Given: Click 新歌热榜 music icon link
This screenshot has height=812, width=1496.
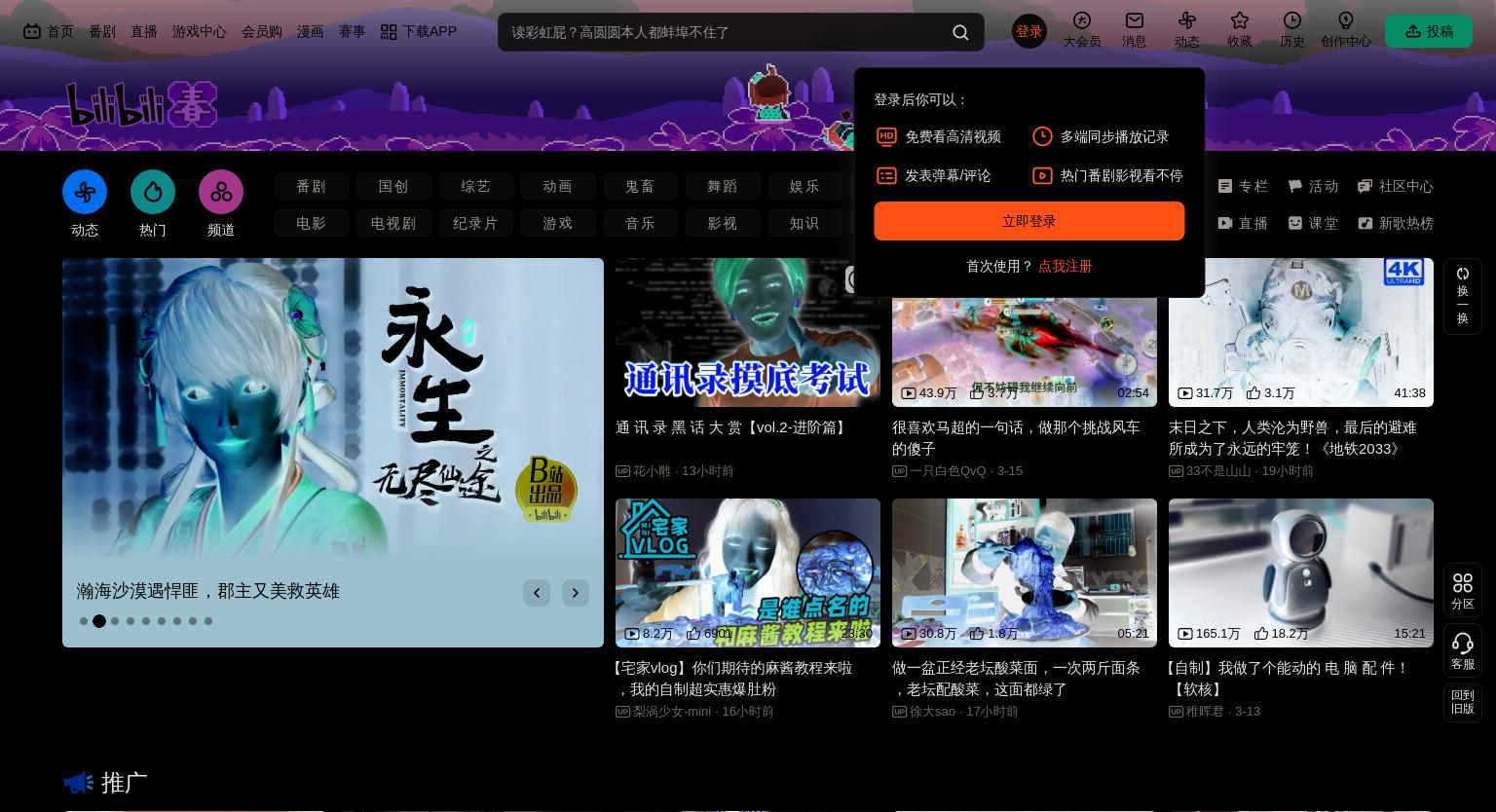Looking at the screenshot, I should [x=1396, y=223].
